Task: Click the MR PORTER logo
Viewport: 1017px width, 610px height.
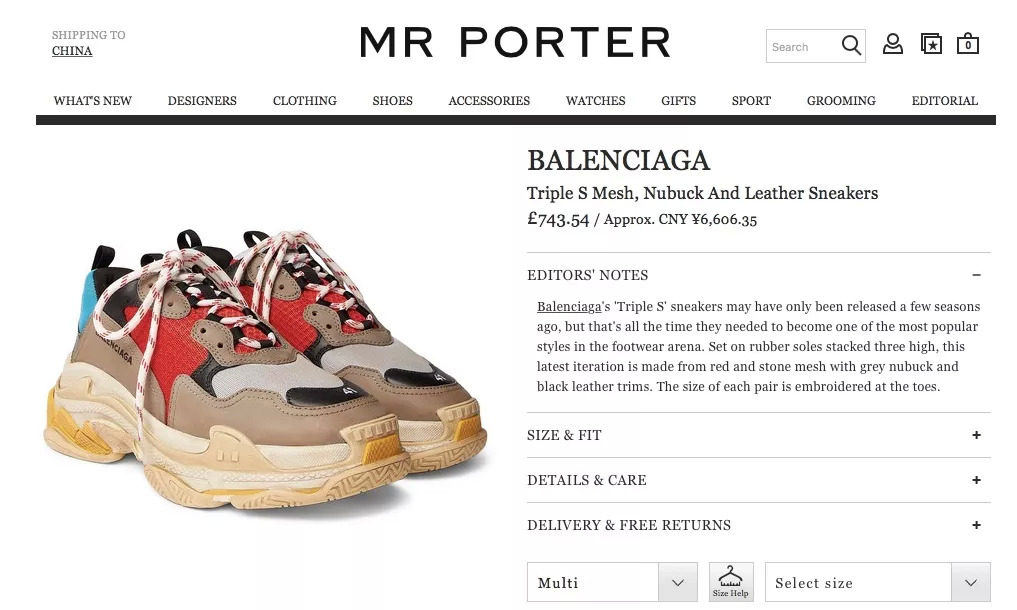Action: click(x=515, y=43)
